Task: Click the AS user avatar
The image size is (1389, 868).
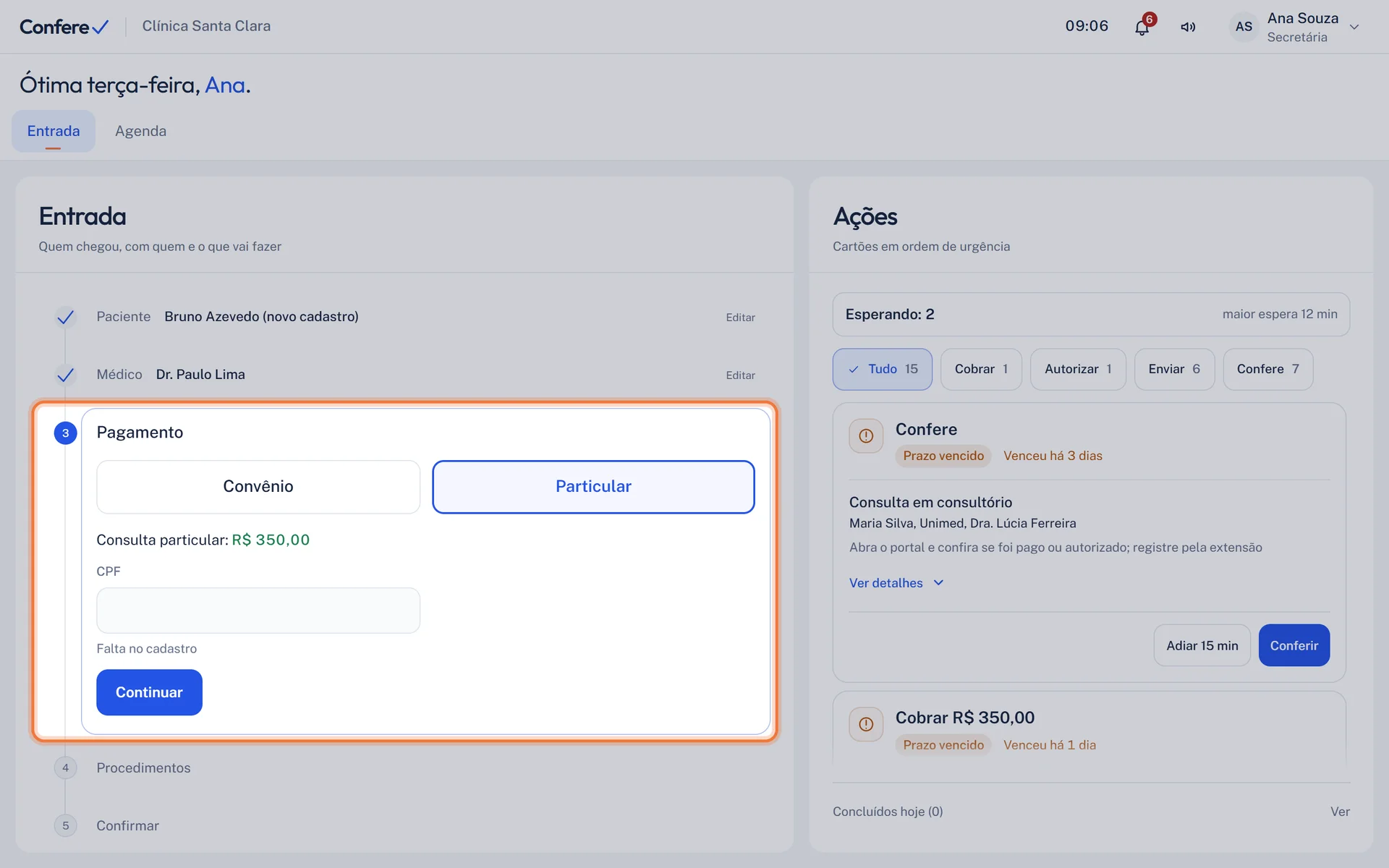Action: [1244, 27]
